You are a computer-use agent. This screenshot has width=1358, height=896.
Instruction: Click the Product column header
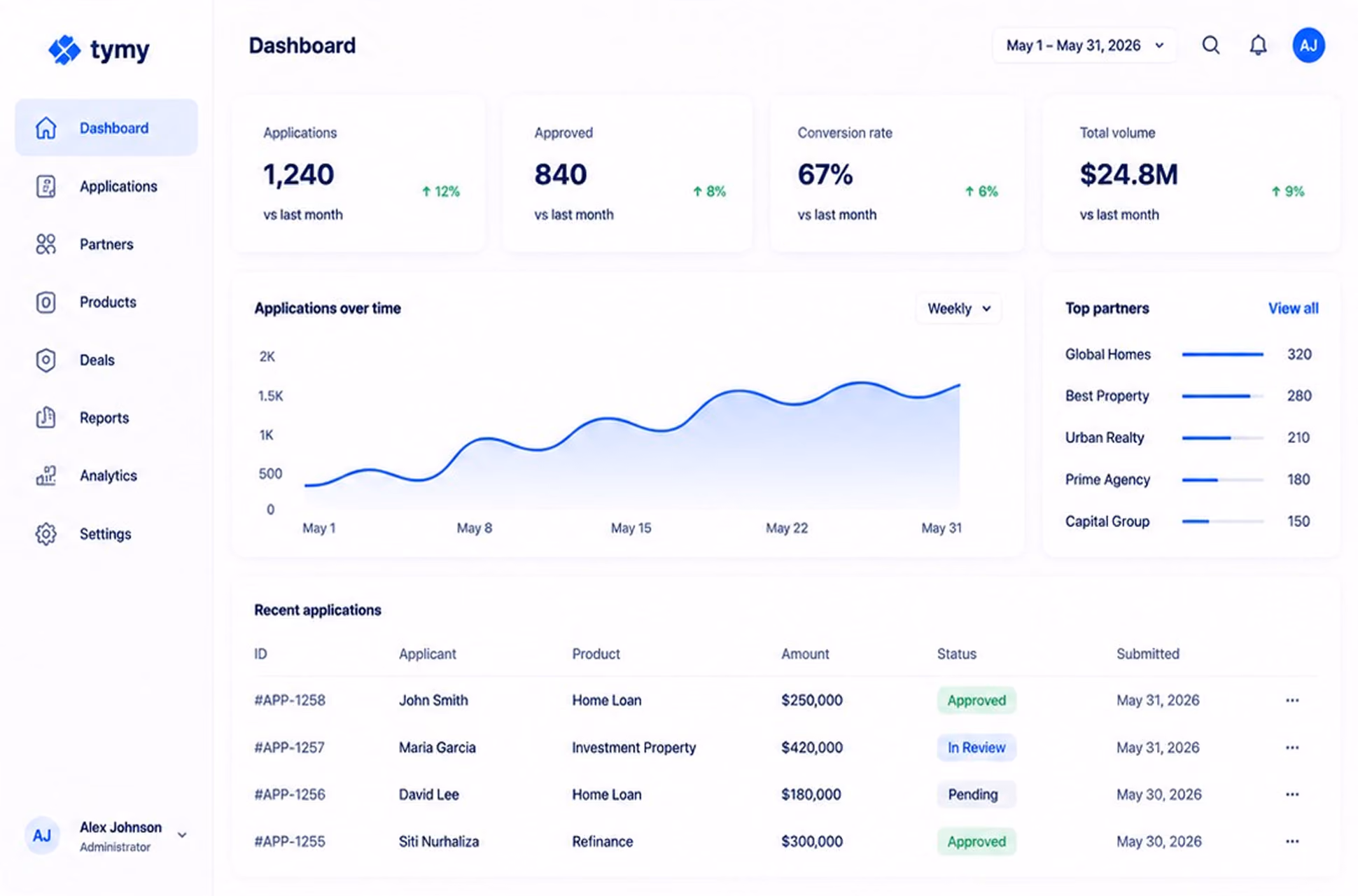click(x=596, y=654)
